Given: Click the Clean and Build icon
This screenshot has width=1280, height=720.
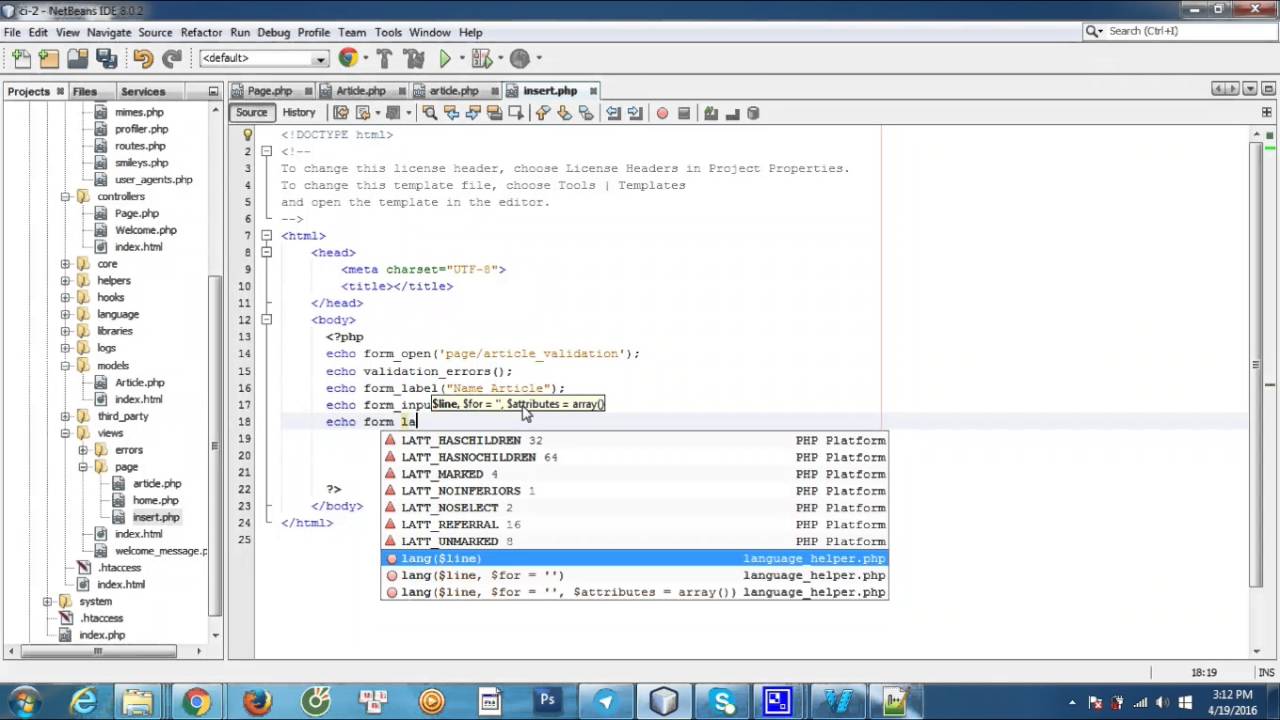Looking at the screenshot, I should coord(413,59).
